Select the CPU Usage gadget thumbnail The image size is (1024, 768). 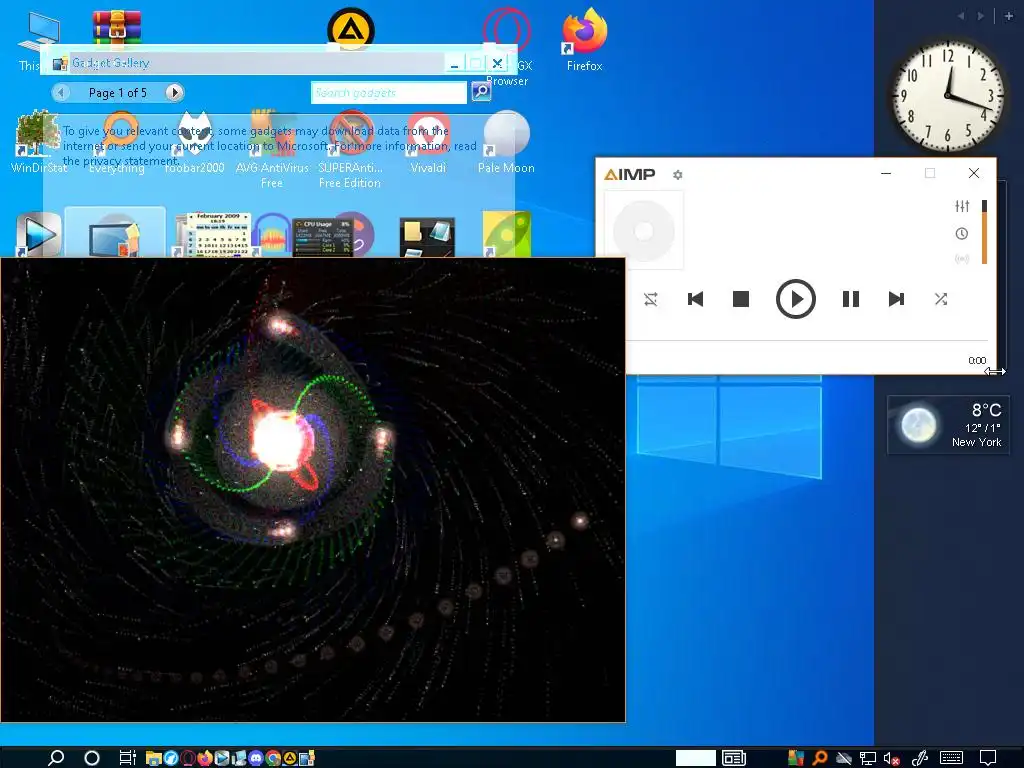pyautogui.click(x=322, y=237)
